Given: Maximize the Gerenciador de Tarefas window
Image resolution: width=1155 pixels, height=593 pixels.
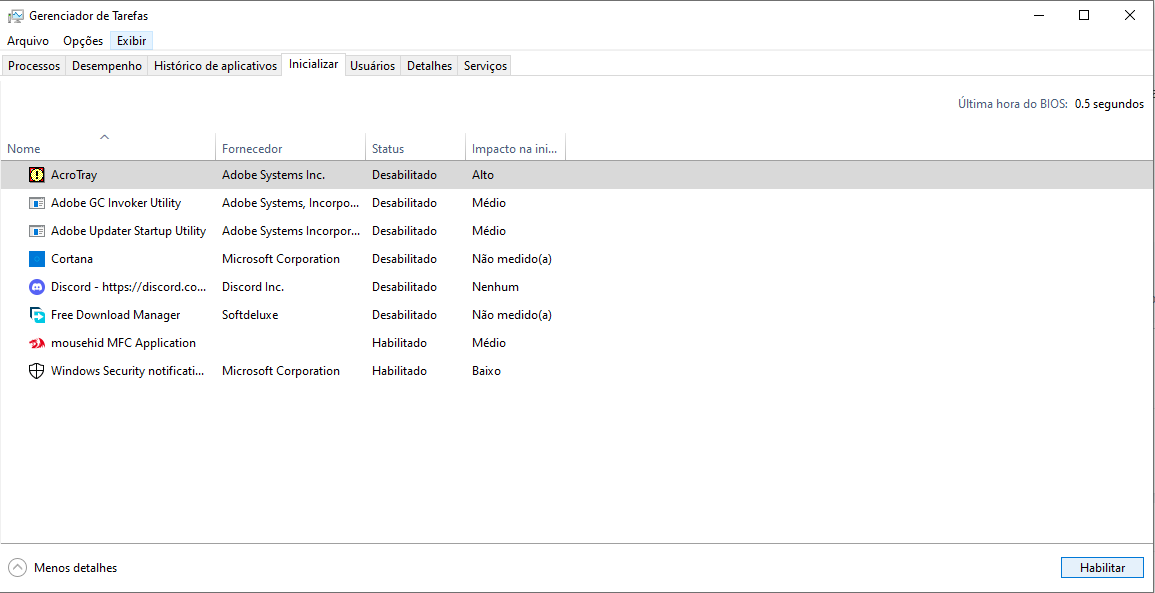Looking at the screenshot, I should click(x=1084, y=15).
